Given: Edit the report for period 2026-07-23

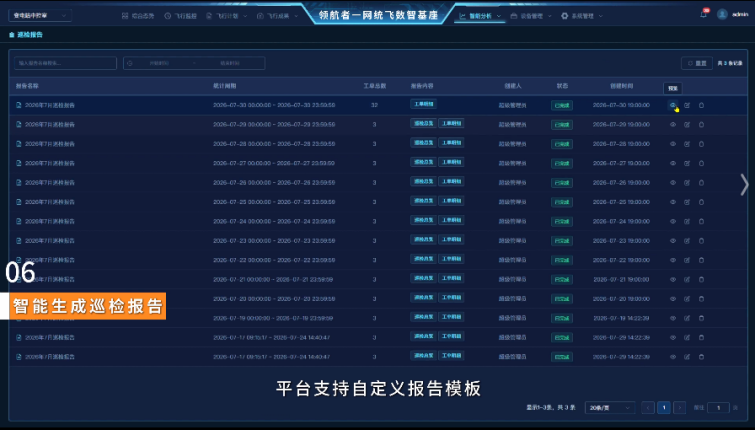Looking at the screenshot, I should pyautogui.click(x=687, y=241).
